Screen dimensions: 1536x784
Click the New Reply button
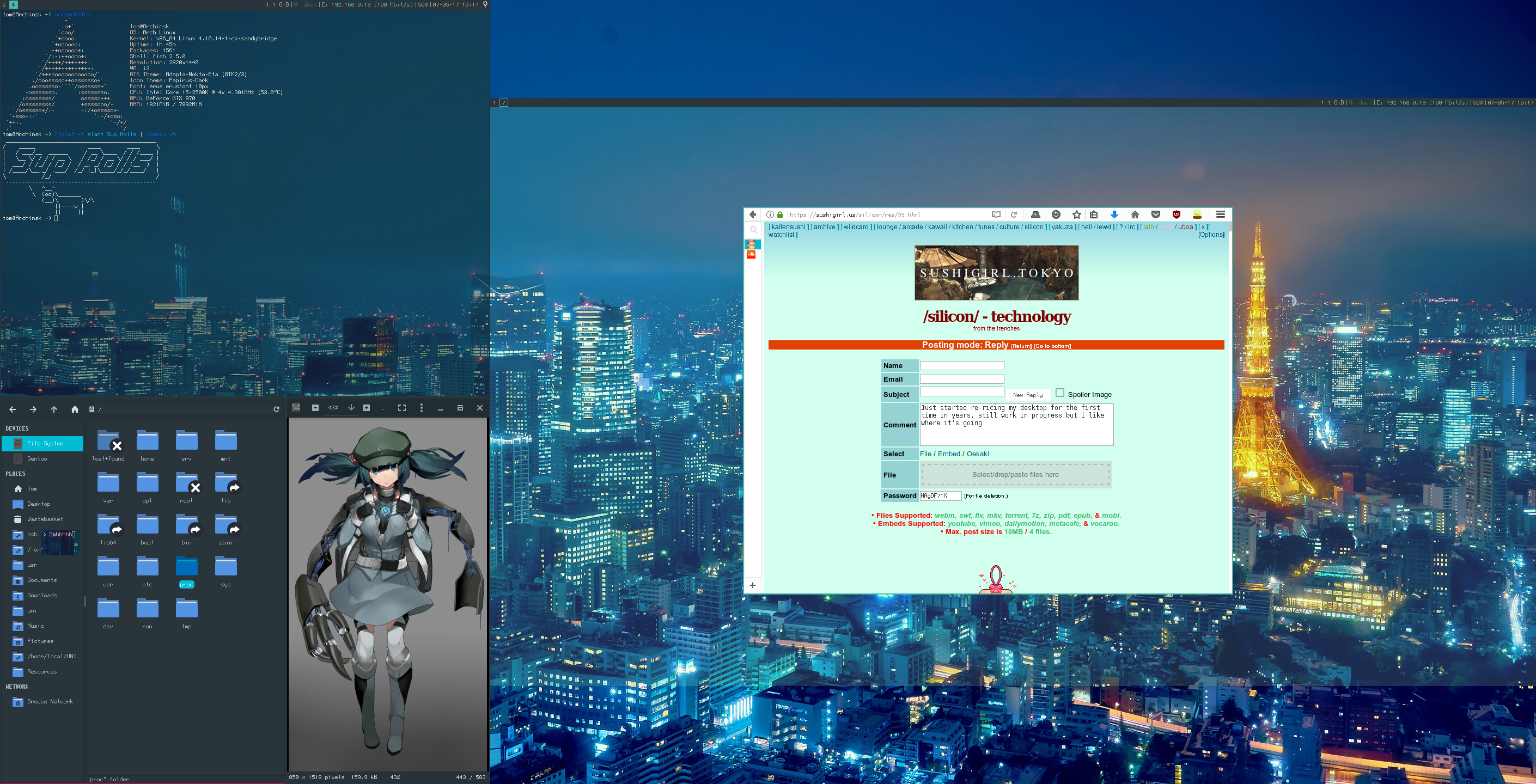tap(1027, 395)
